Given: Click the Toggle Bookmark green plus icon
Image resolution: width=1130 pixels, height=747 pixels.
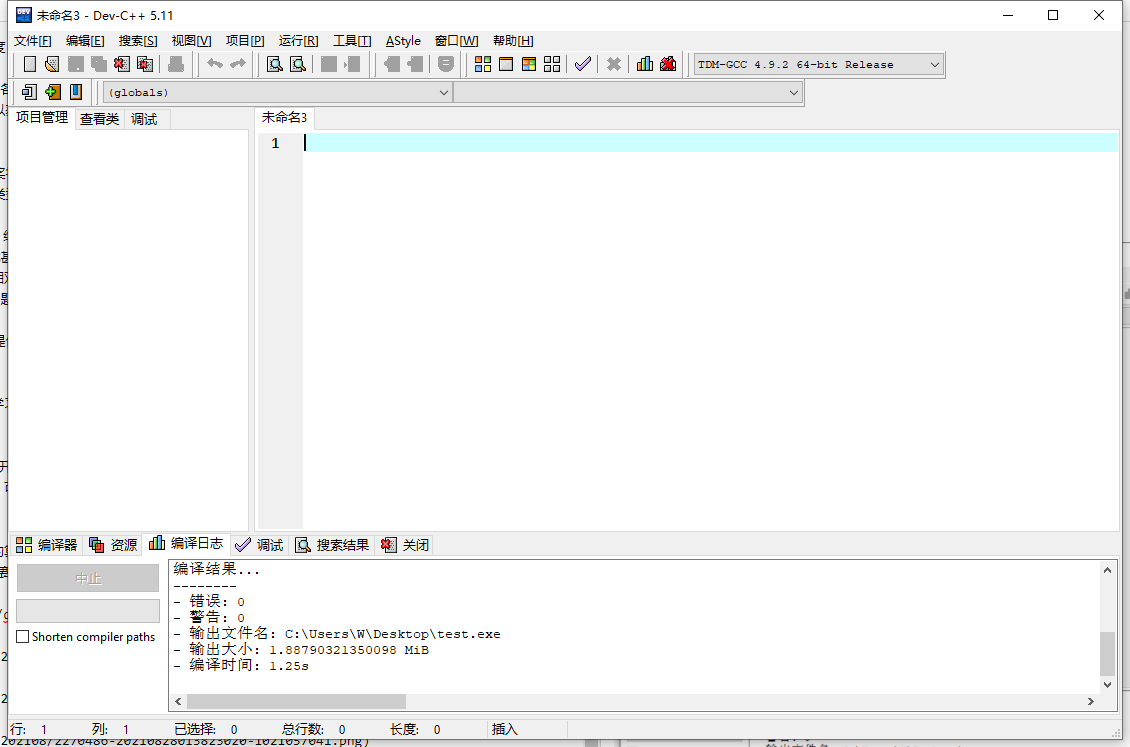Looking at the screenshot, I should [53, 91].
